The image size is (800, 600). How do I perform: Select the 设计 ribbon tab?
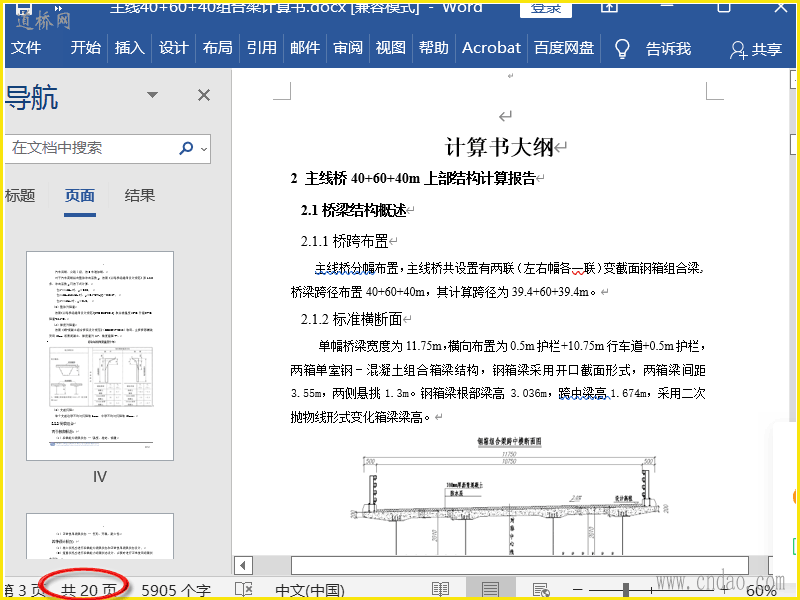pos(173,48)
